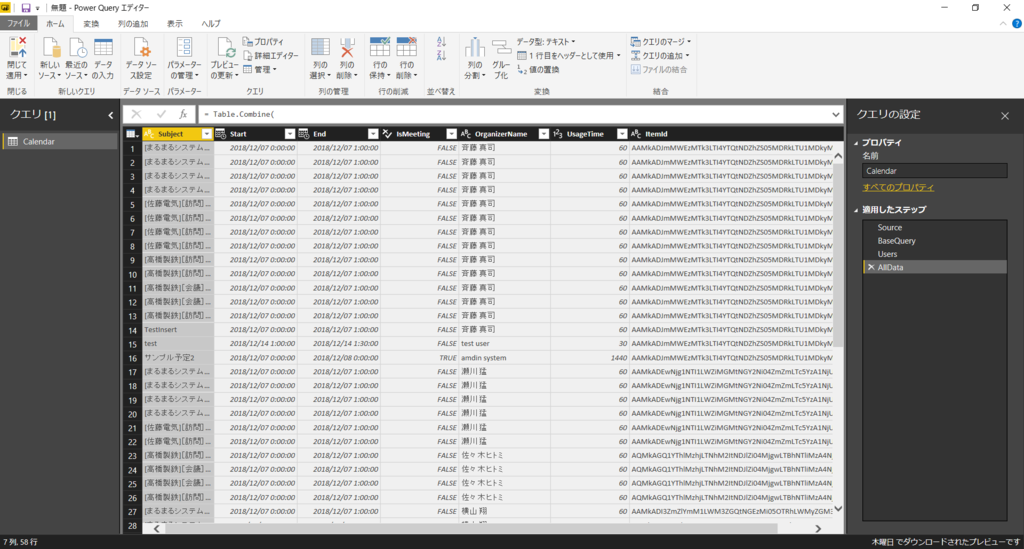The width and height of the screenshot is (1024, 549).
Task: Click the 名前 Calendar input field
Action: coord(935,171)
